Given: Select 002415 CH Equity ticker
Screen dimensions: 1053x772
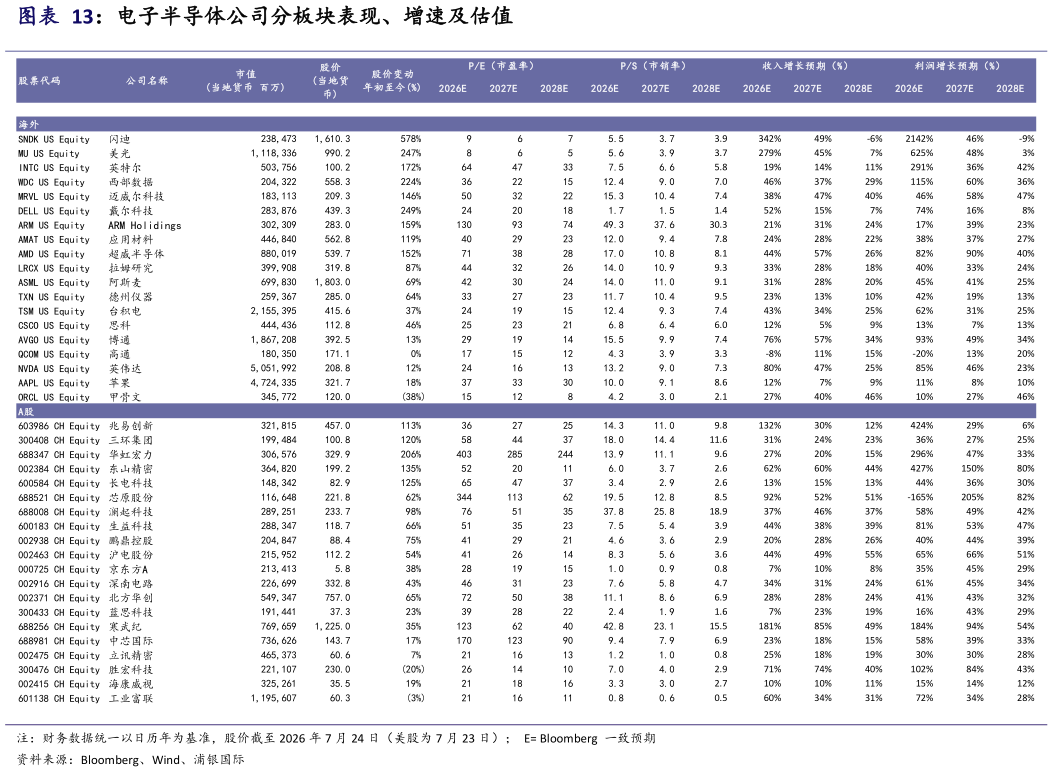Looking at the screenshot, I should tap(59, 684).
